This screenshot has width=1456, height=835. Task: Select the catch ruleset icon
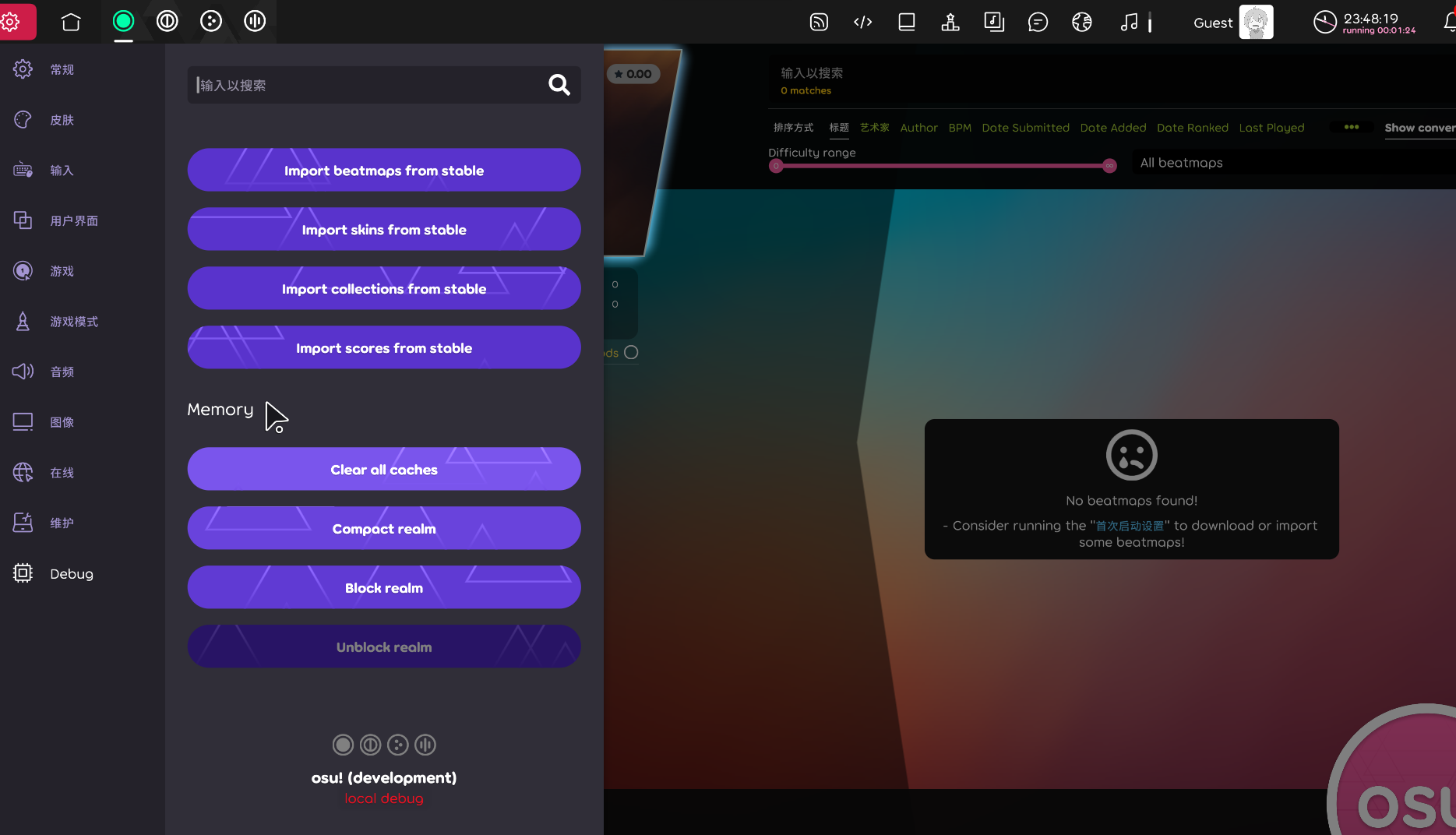(211, 22)
